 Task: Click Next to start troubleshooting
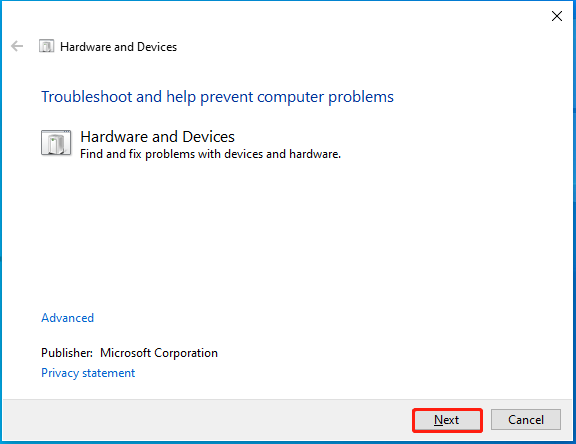(x=447, y=420)
